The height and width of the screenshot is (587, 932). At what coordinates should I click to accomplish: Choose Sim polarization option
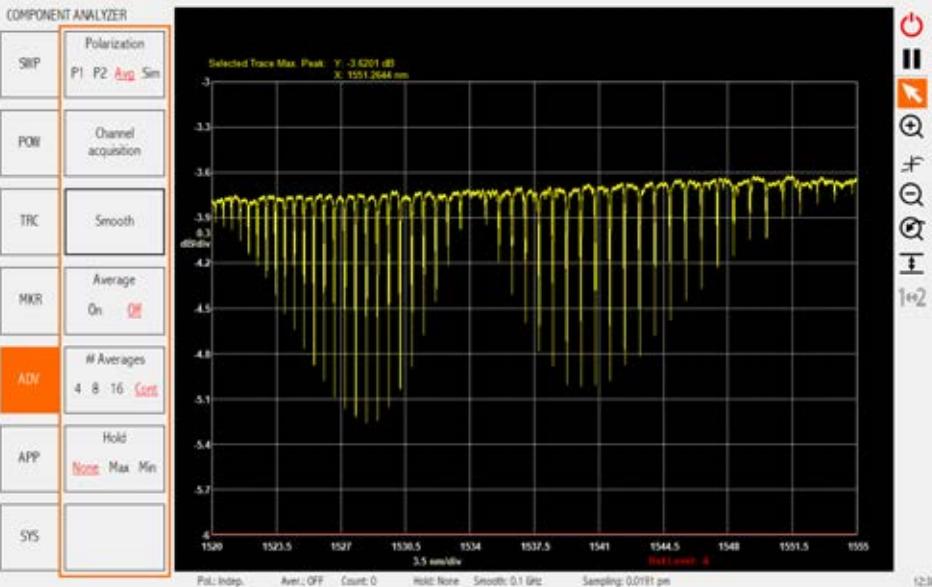coord(151,73)
